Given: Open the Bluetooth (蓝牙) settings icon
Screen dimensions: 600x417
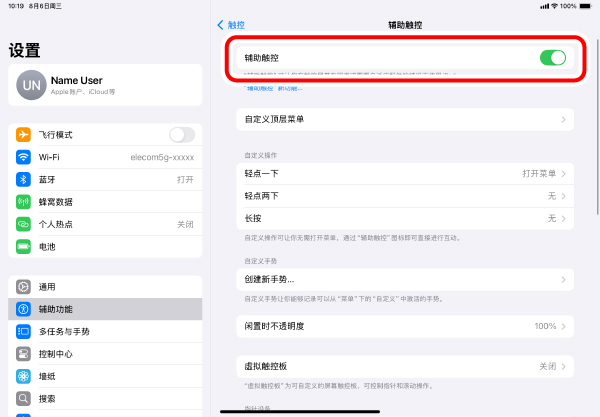Looking at the screenshot, I should click(x=22, y=179).
